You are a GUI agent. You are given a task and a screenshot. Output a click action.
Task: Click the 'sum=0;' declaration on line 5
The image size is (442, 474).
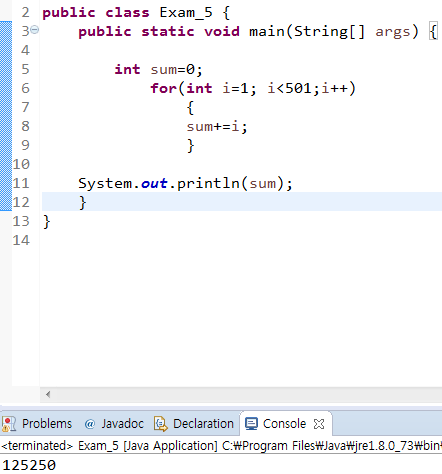176,70
